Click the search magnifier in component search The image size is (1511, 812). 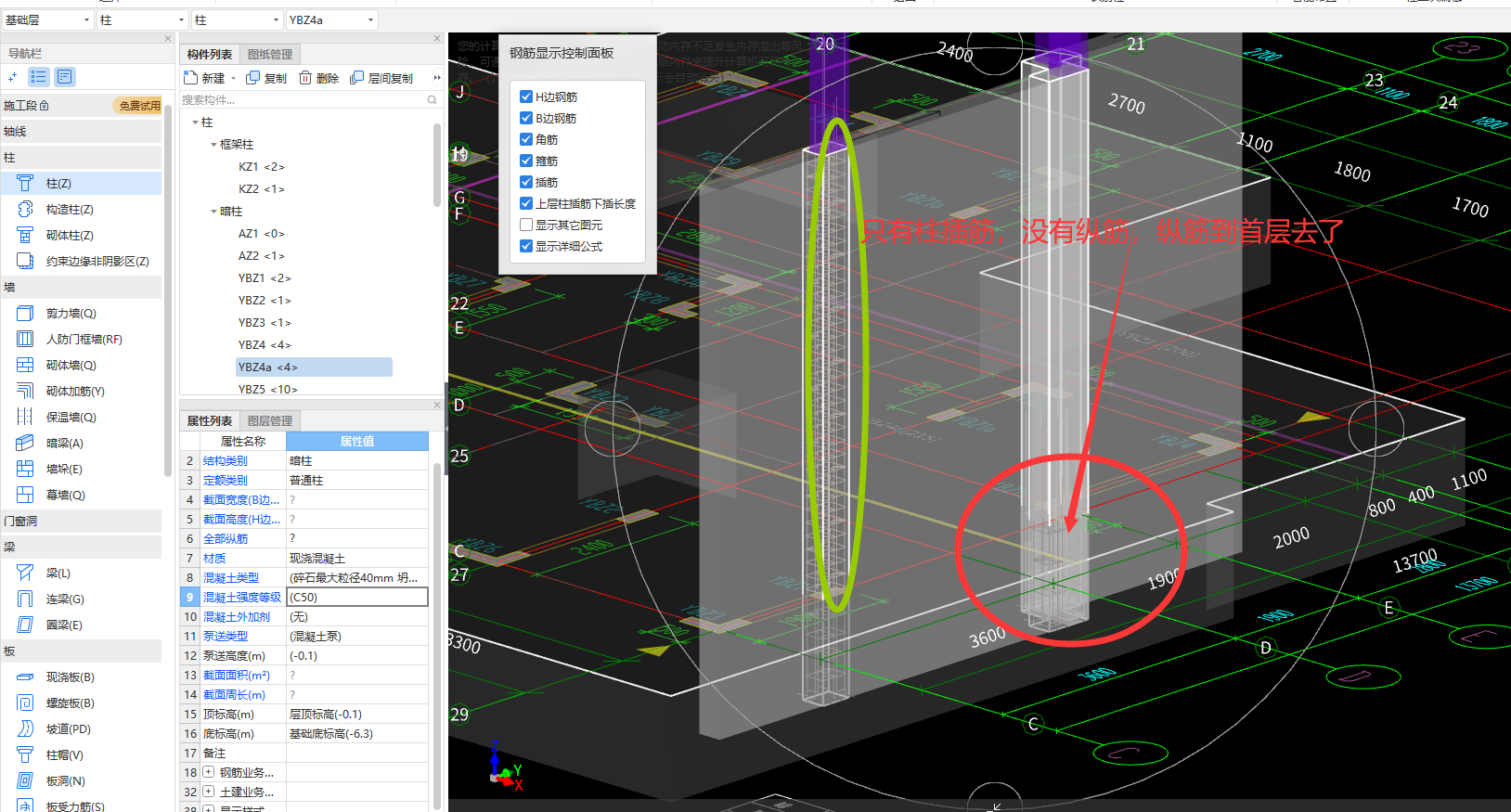[432, 99]
